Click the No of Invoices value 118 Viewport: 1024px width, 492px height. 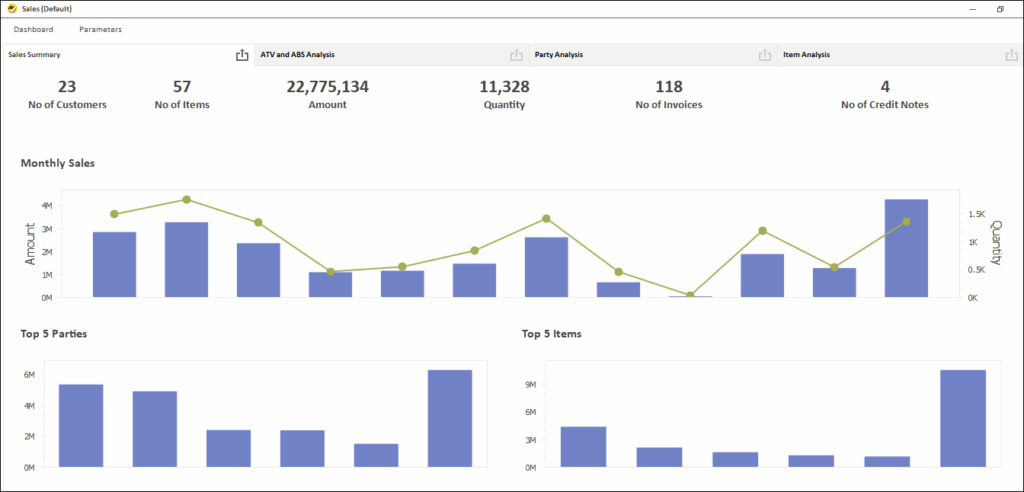tap(668, 87)
